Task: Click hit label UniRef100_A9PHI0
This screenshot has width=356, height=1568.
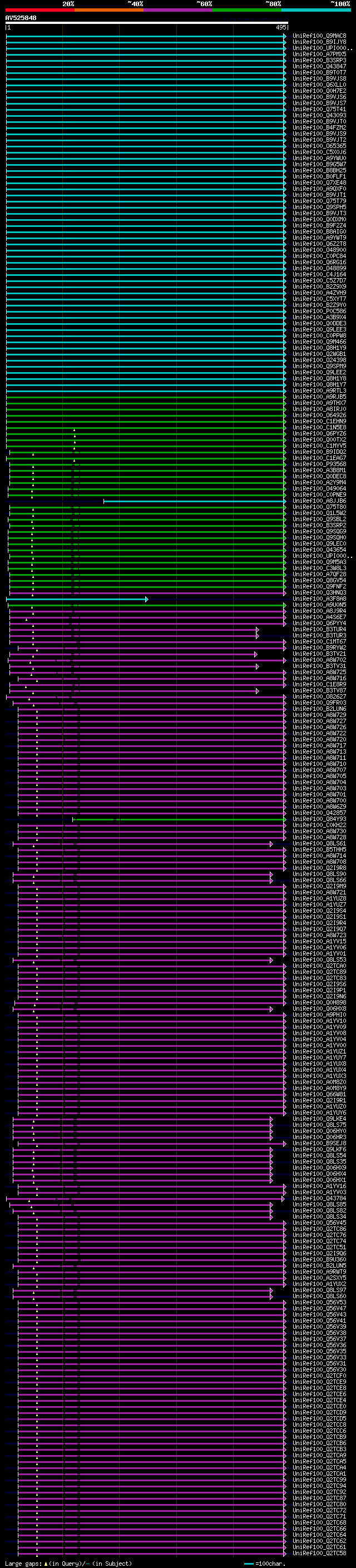Action: point(319,1015)
